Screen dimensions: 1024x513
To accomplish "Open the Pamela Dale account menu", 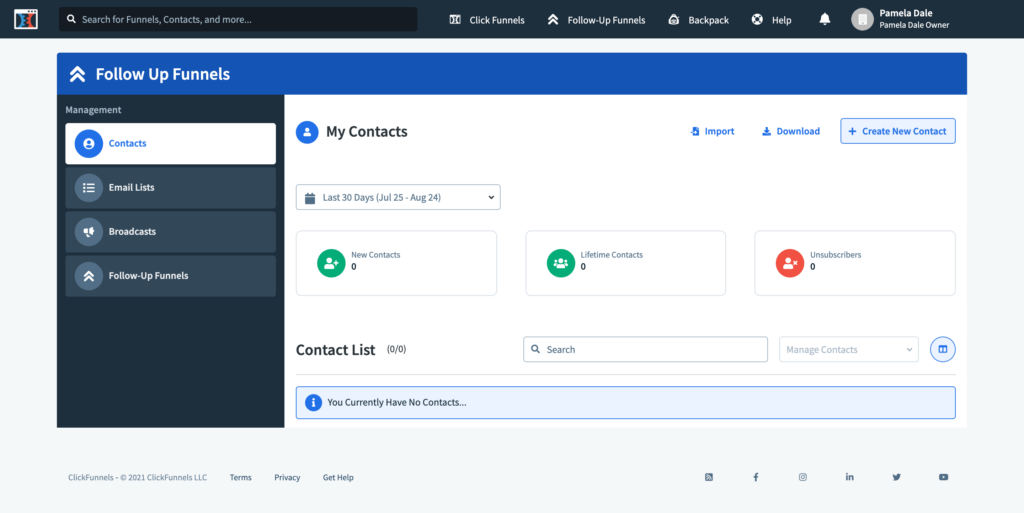I will (901, 20).
